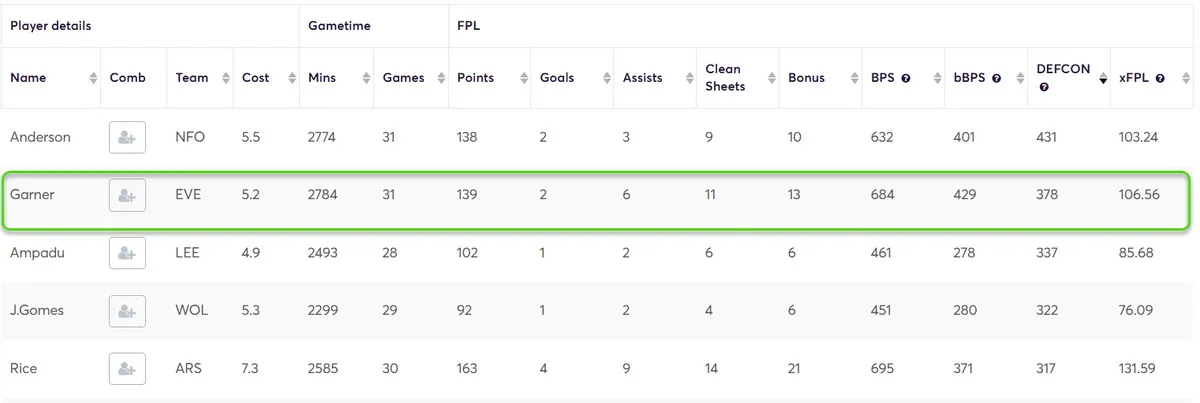Sort by Clean Sheets column header
The height and width of the screenshot is (403, 1200).
pos(723,78)
